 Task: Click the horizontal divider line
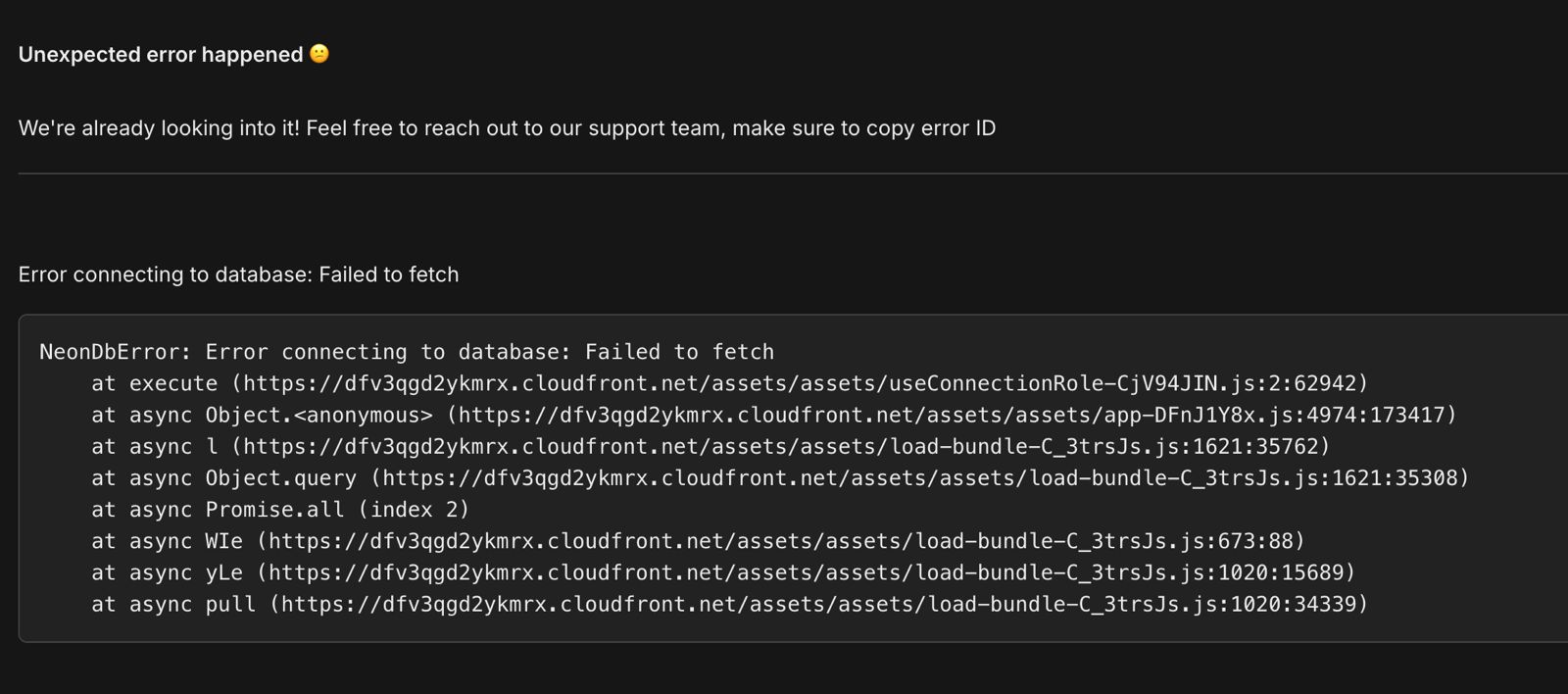(784, 173)
